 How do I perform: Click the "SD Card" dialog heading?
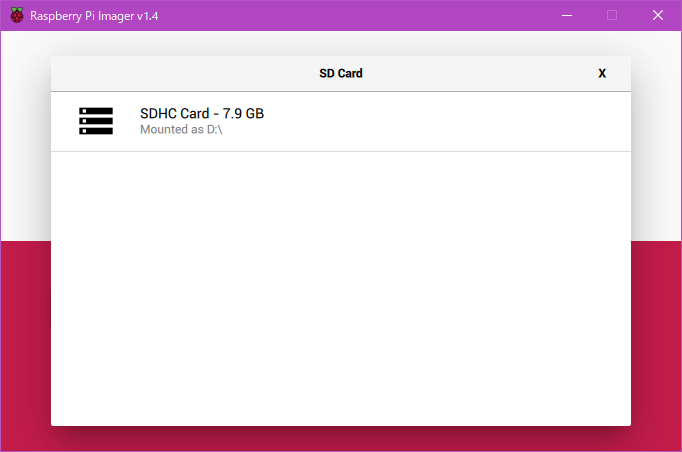[341, 73]
